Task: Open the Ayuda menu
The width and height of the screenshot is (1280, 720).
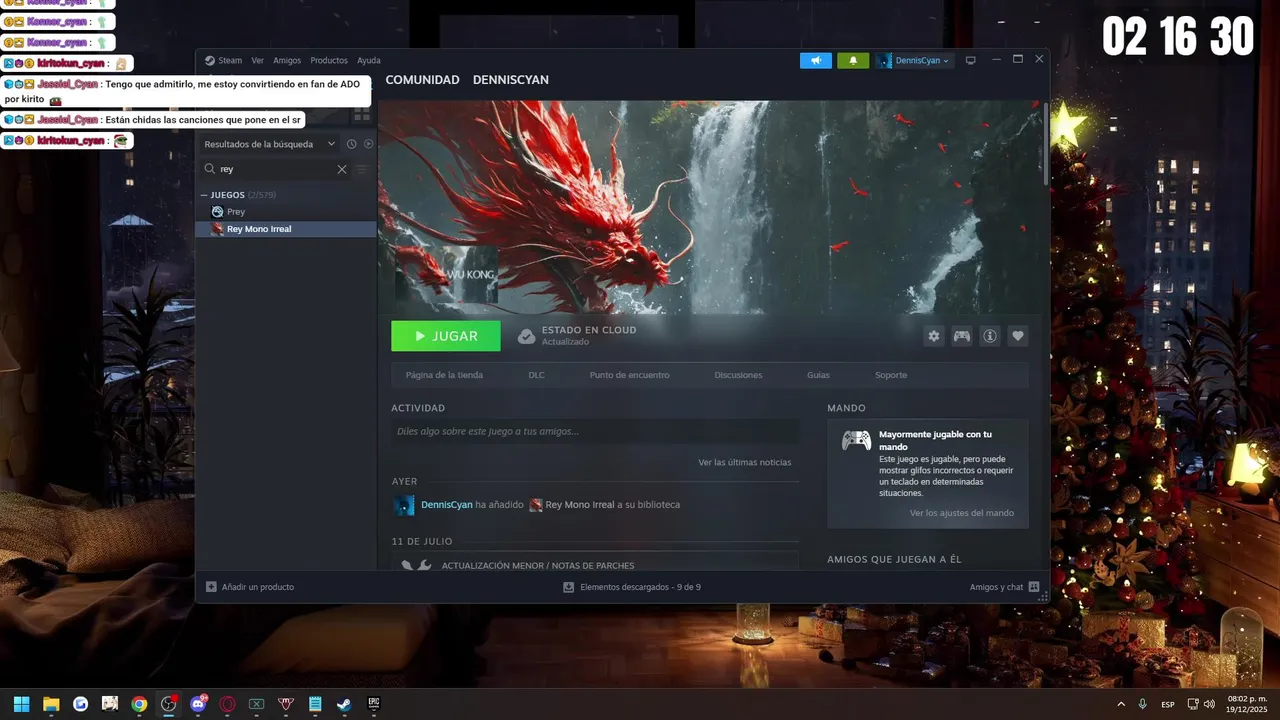Action: coord(369,60)
